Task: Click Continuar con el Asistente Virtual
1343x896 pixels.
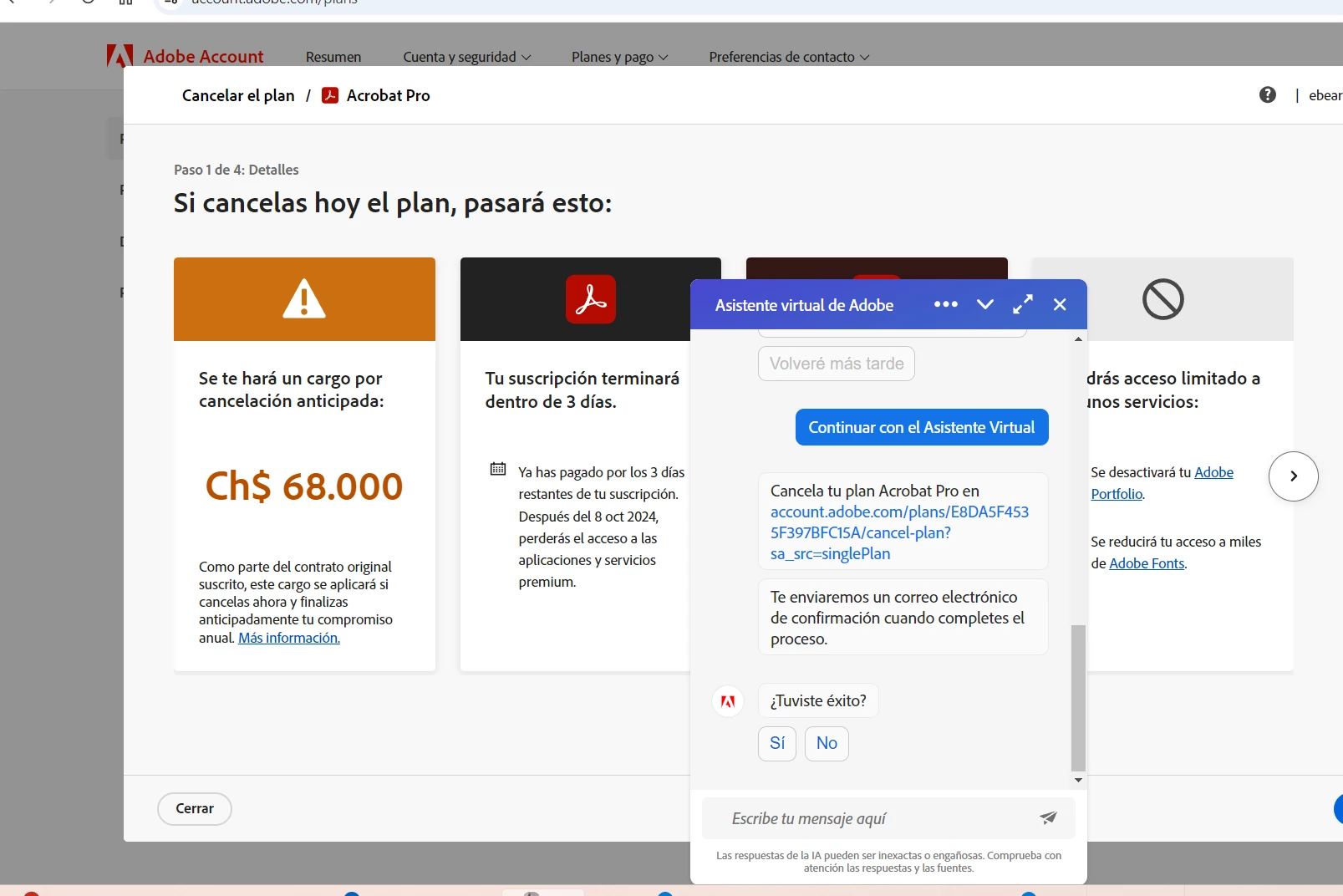Action: [x=922, y=427]
